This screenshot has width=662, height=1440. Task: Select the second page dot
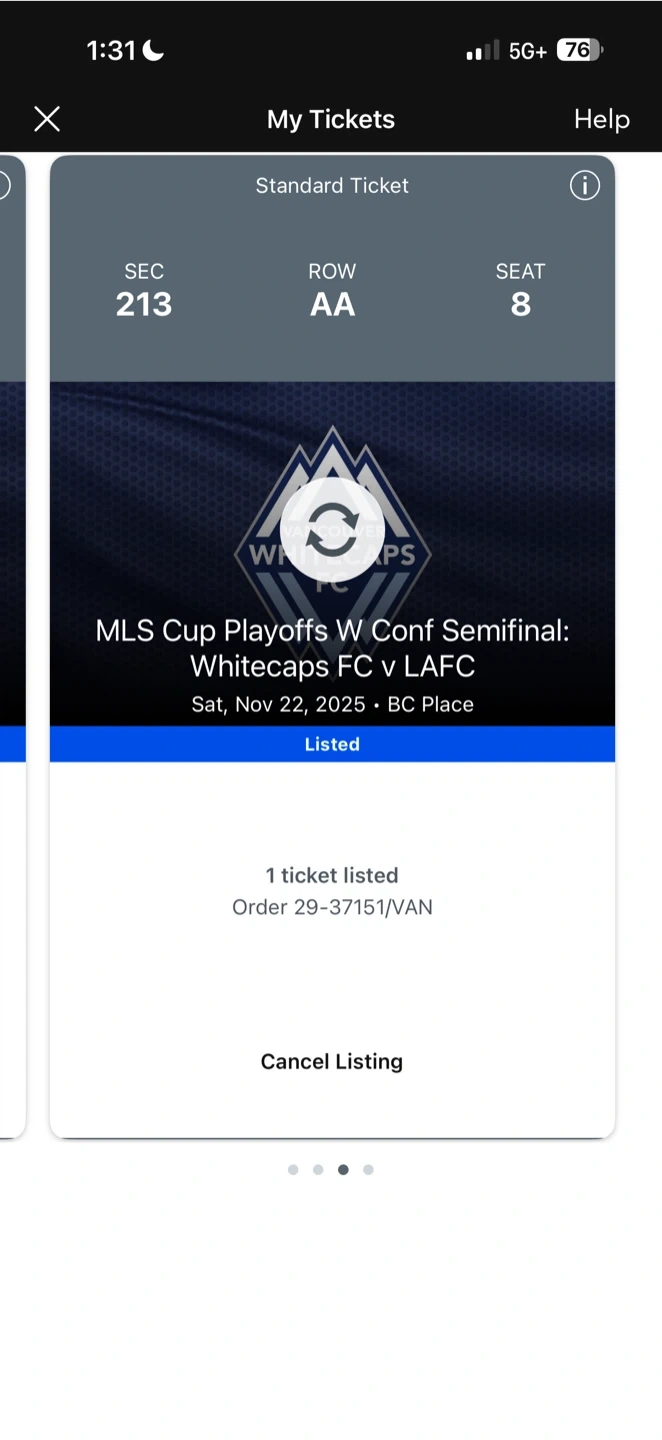tap(318, 1170)
